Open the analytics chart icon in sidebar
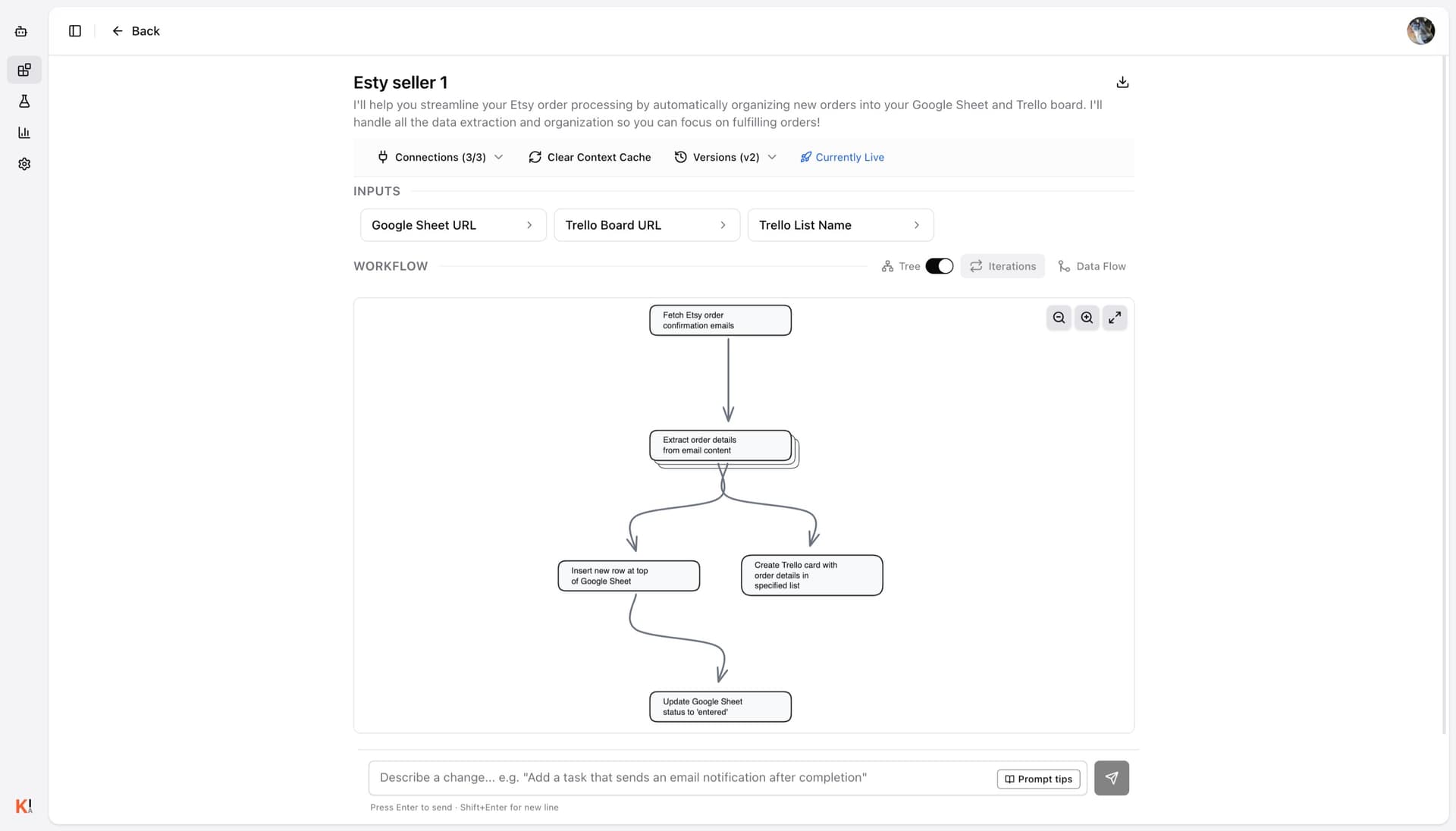The image size is (1456, 831). click(x=24, y=133)
